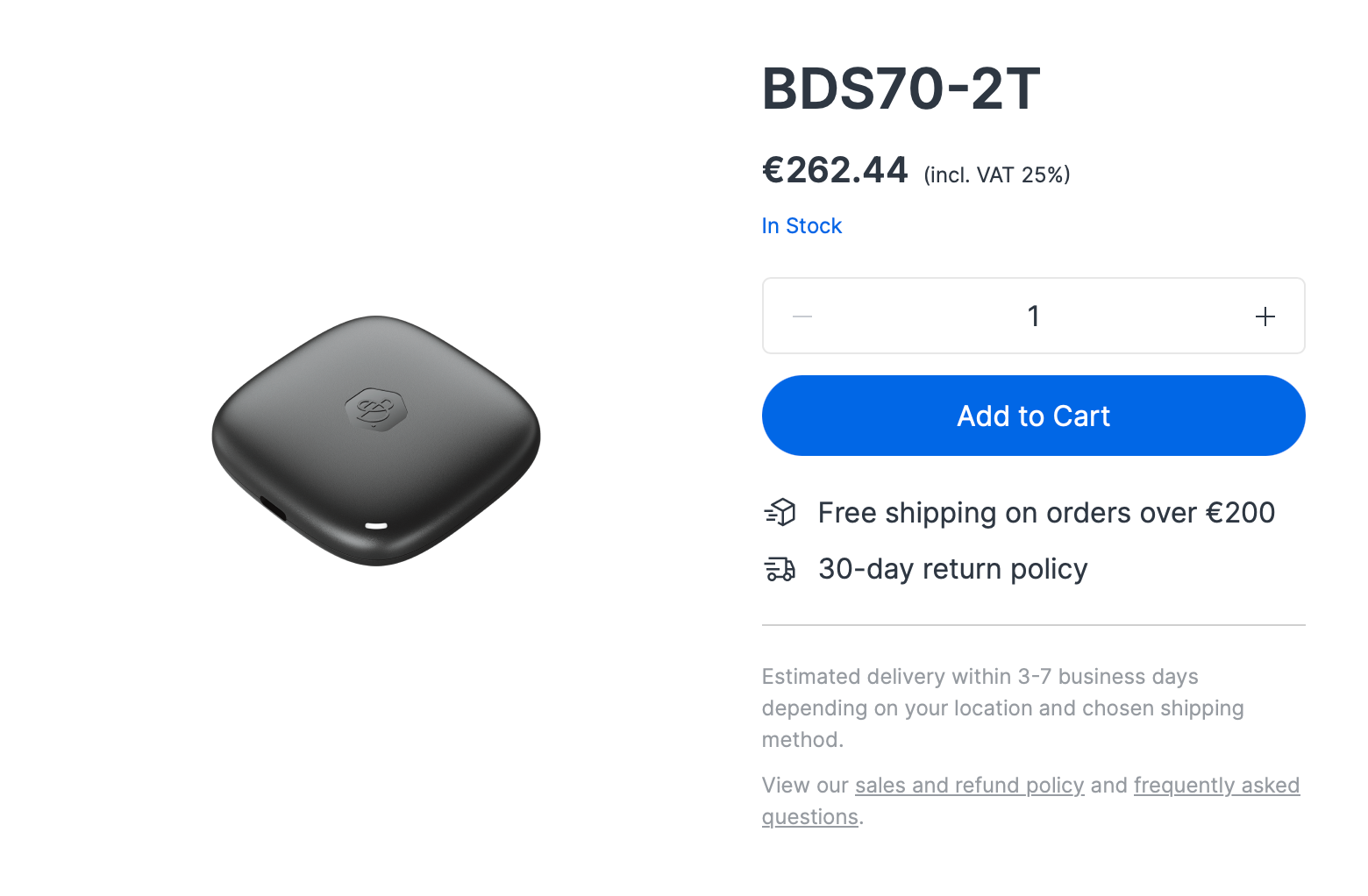This screenshot has width=1368, height=896.
Task: Click the free shipping over €200 text
Action: click(x=1046, y=513)
